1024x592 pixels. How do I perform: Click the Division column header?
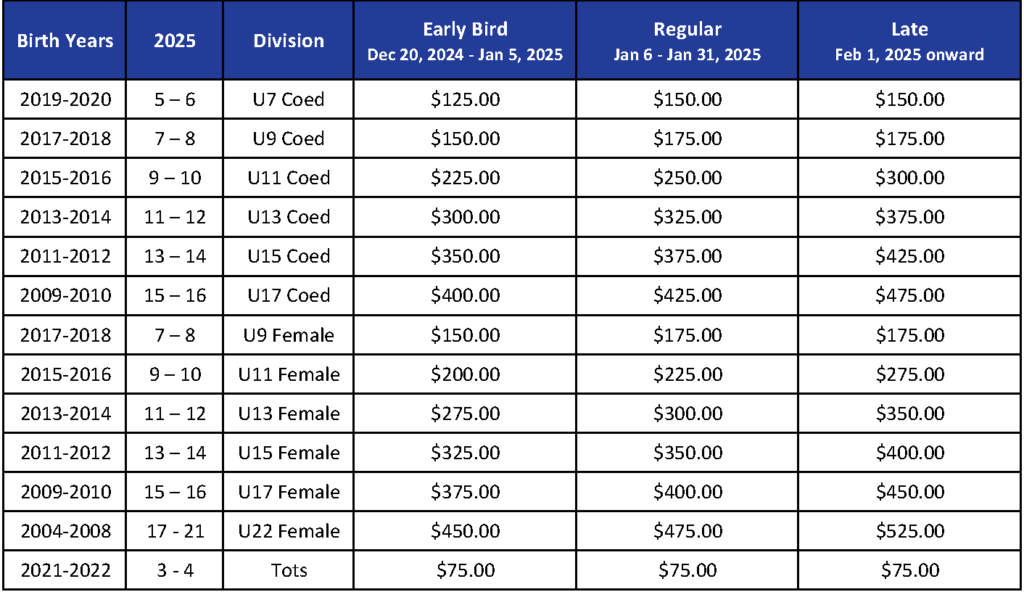coord(288,41)
